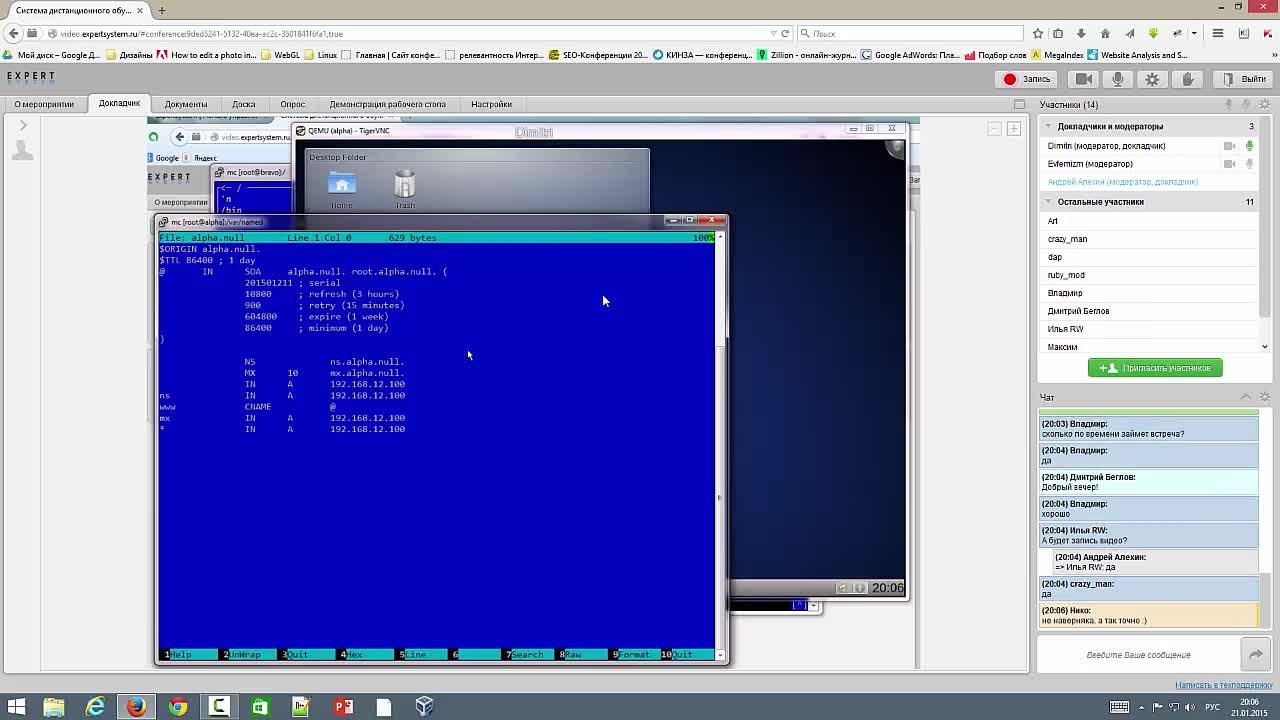The height and width of the screenshot is (720, 1280).
Task: Send chat message with the arrow icon
Action: pos(1255,655)
